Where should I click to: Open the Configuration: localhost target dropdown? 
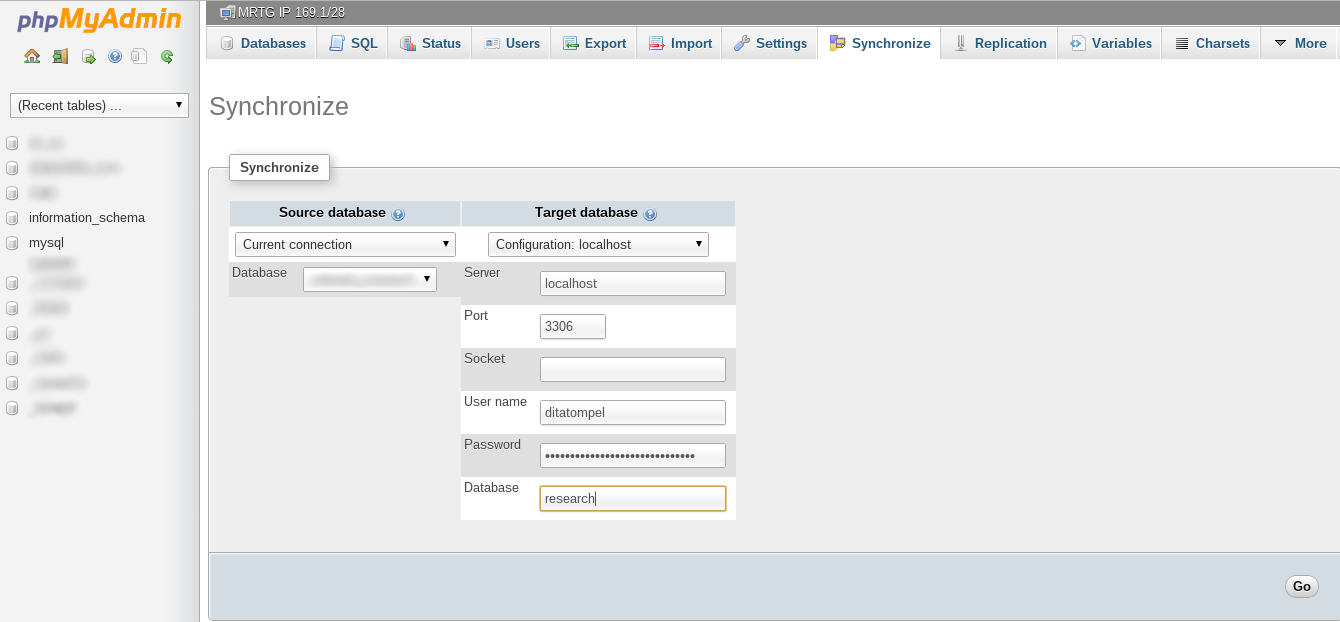598,244
